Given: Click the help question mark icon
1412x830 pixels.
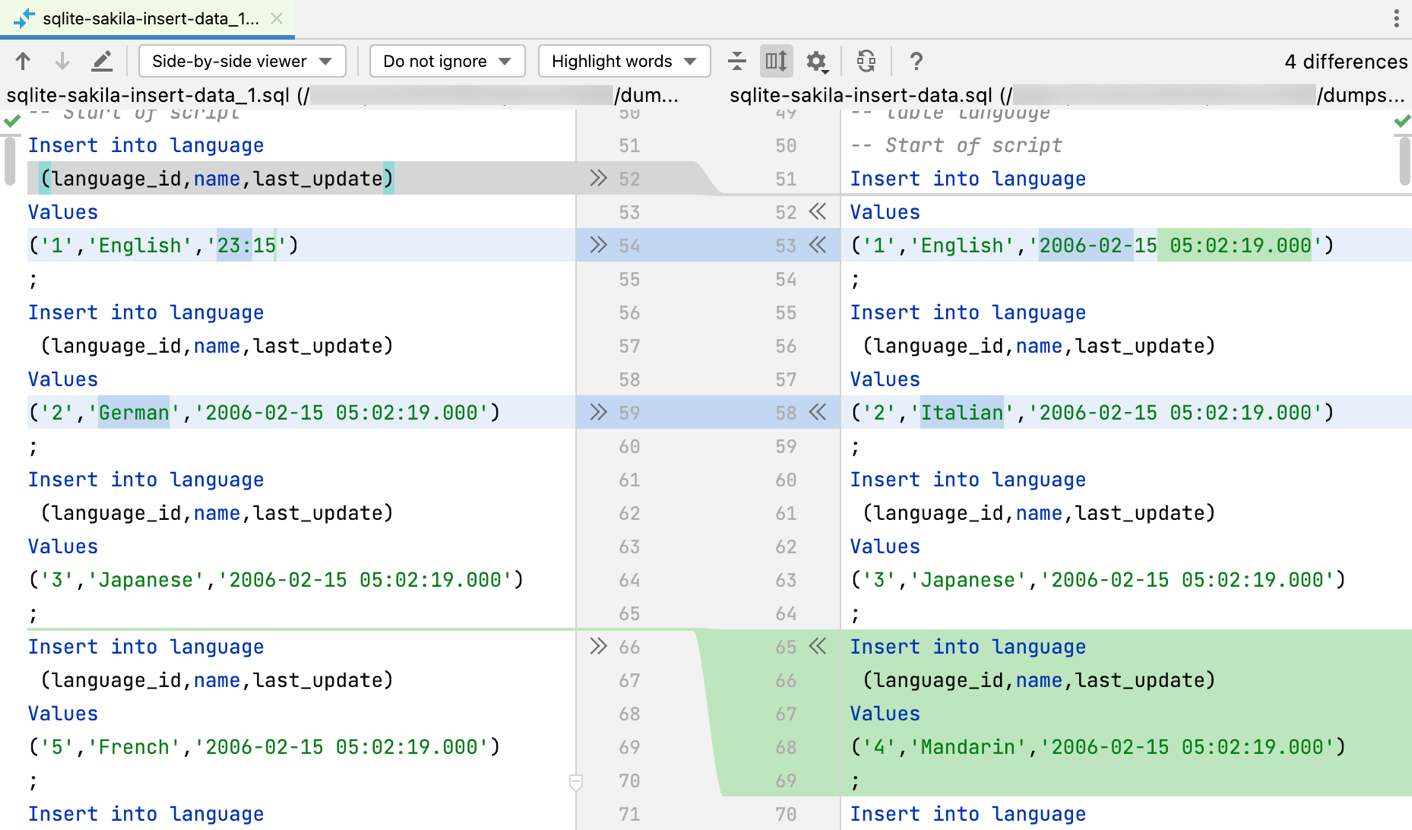Looking at the screenshot, I should [x=916, y=62].
